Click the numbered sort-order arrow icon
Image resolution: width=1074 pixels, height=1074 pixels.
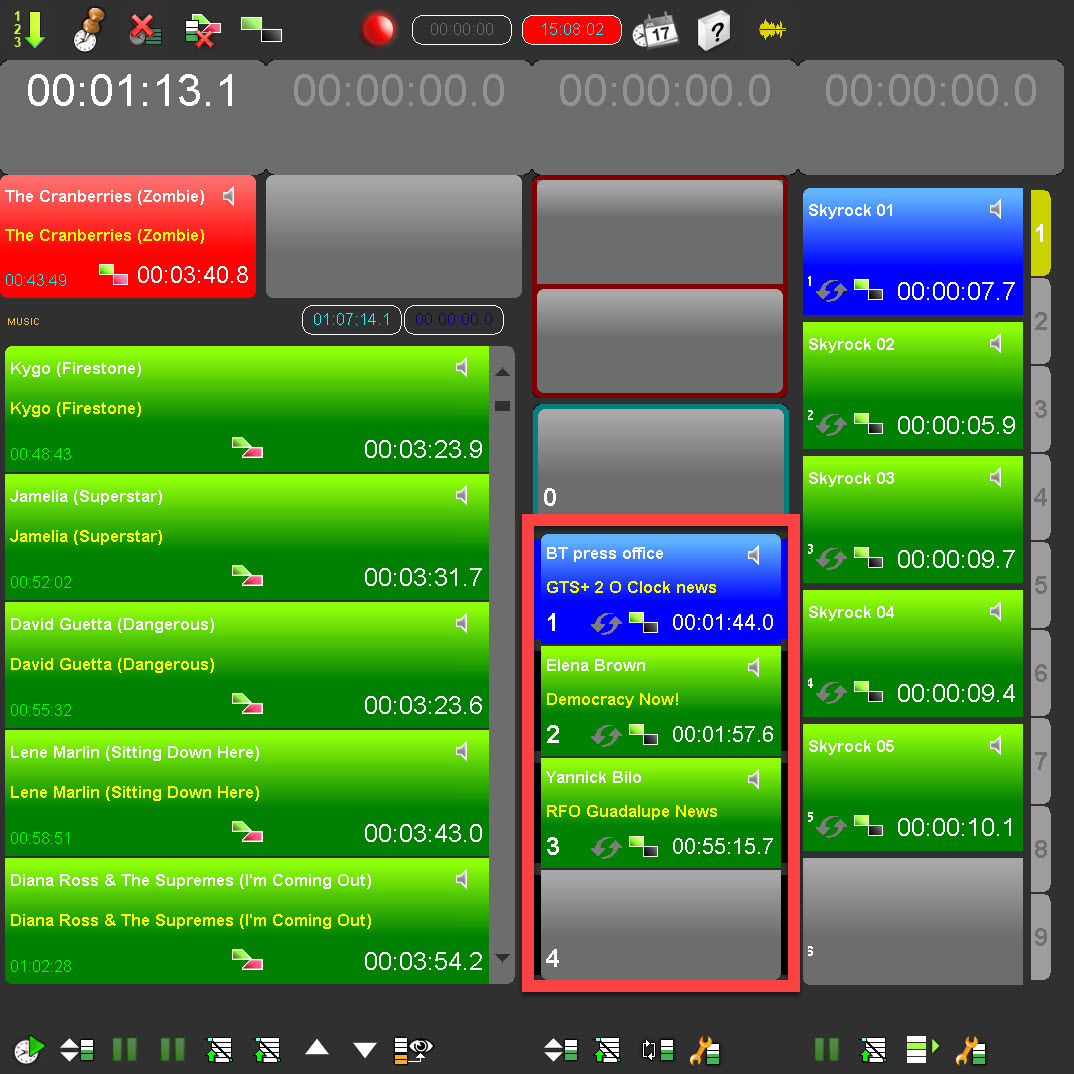tap(31, 30)
